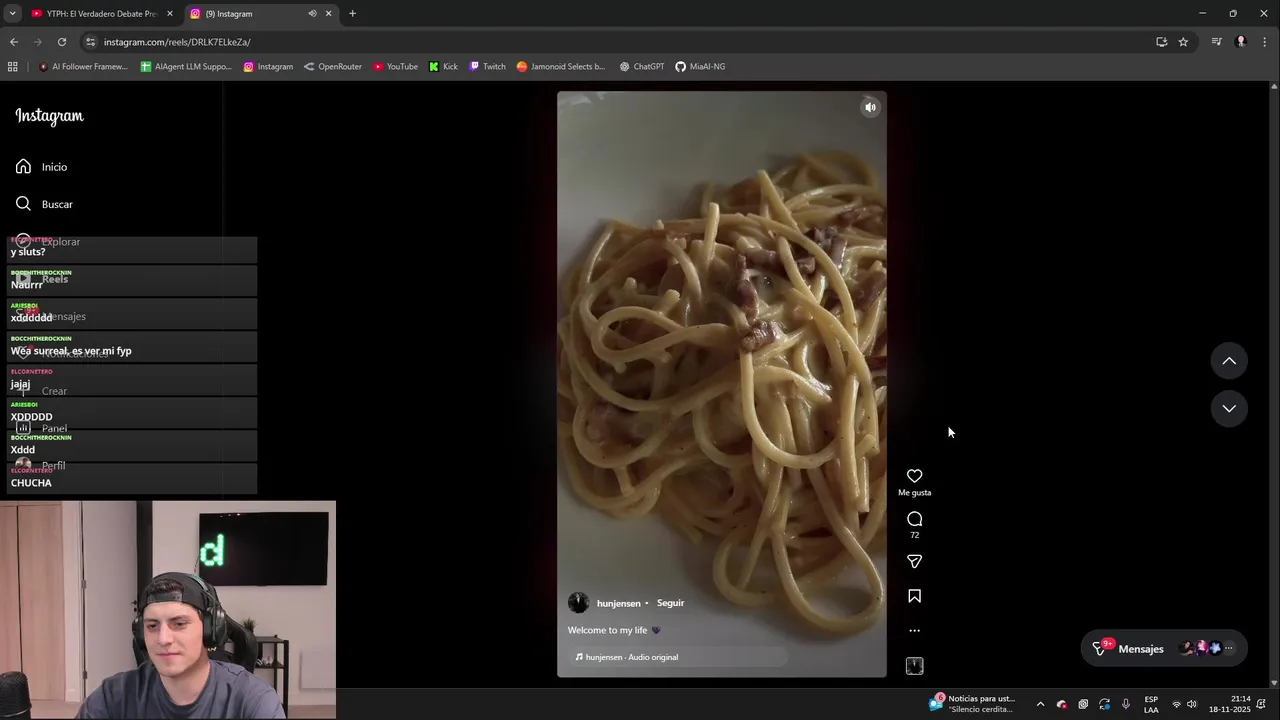Viewport: 1280px width, 720px height.
Task: Reload the Instagram page
Action: click(62, 42)
